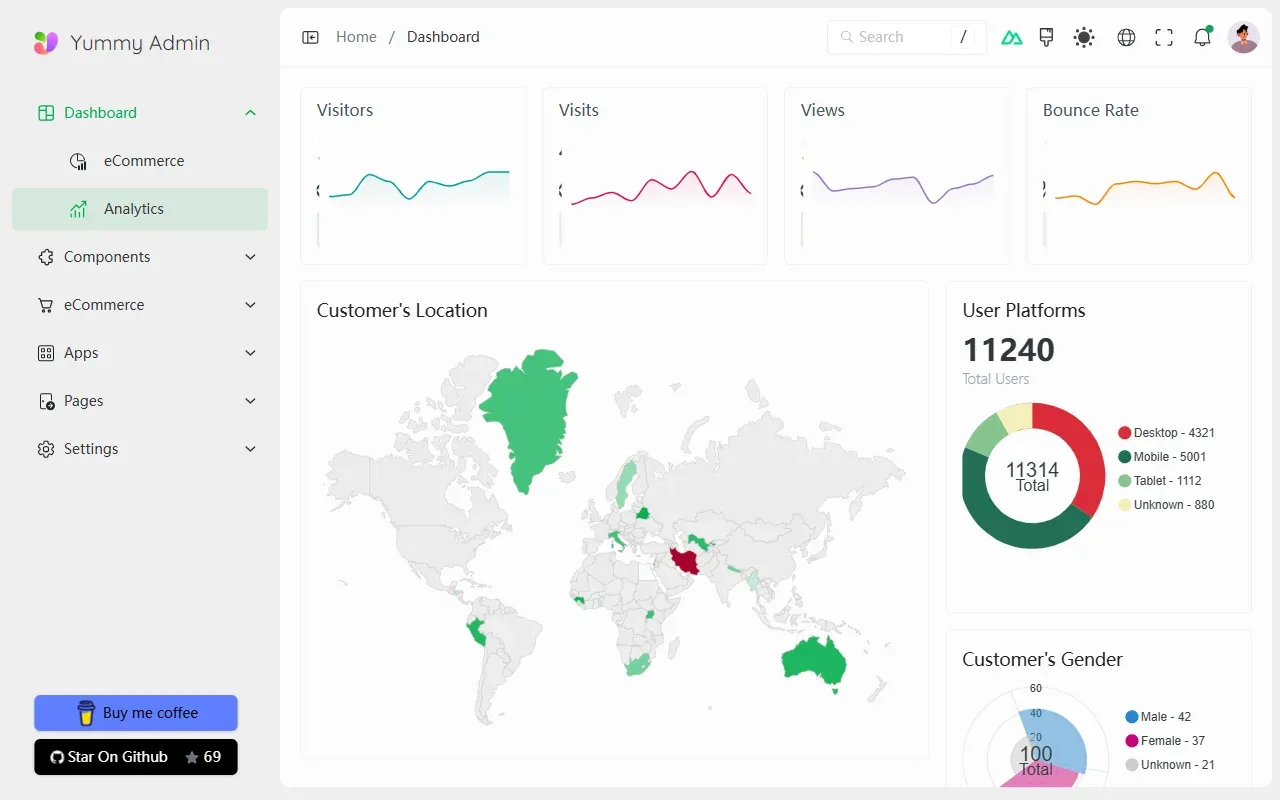The height and width of the screenshot is (800, 1280).
Task: Toggle light/dark mode with the sun icon
Action: point(1084,37)
